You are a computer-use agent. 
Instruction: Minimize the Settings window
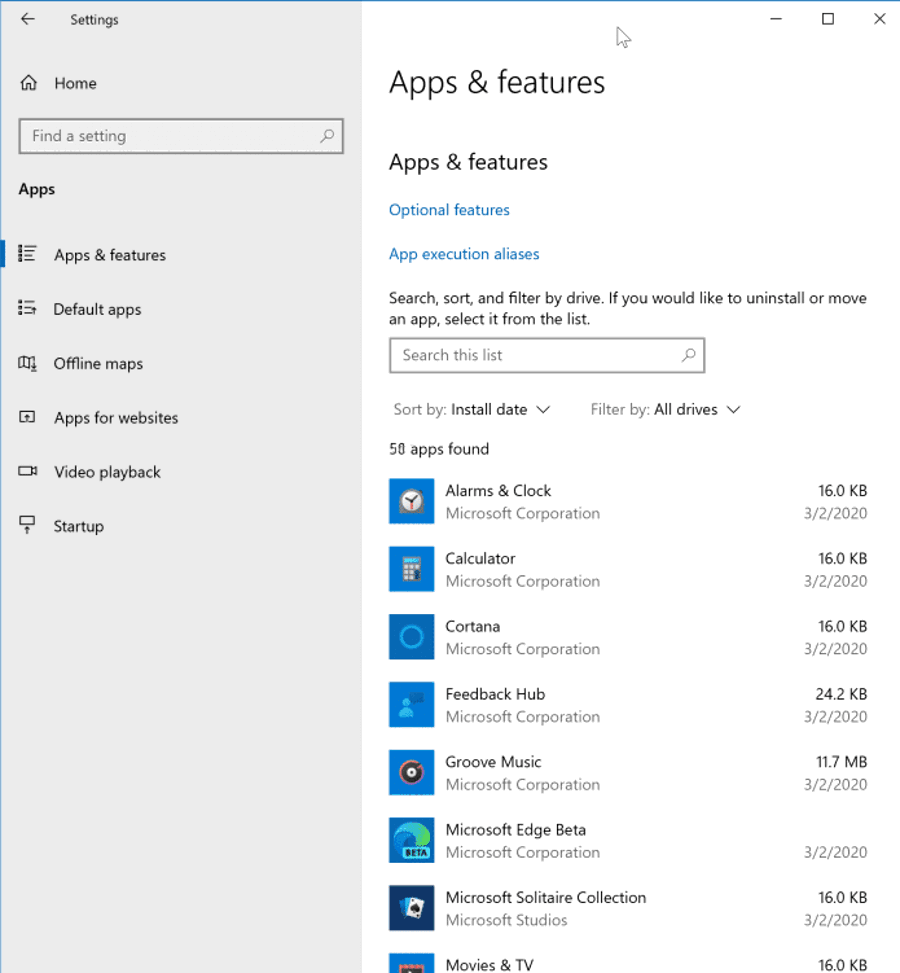(776, 19)
